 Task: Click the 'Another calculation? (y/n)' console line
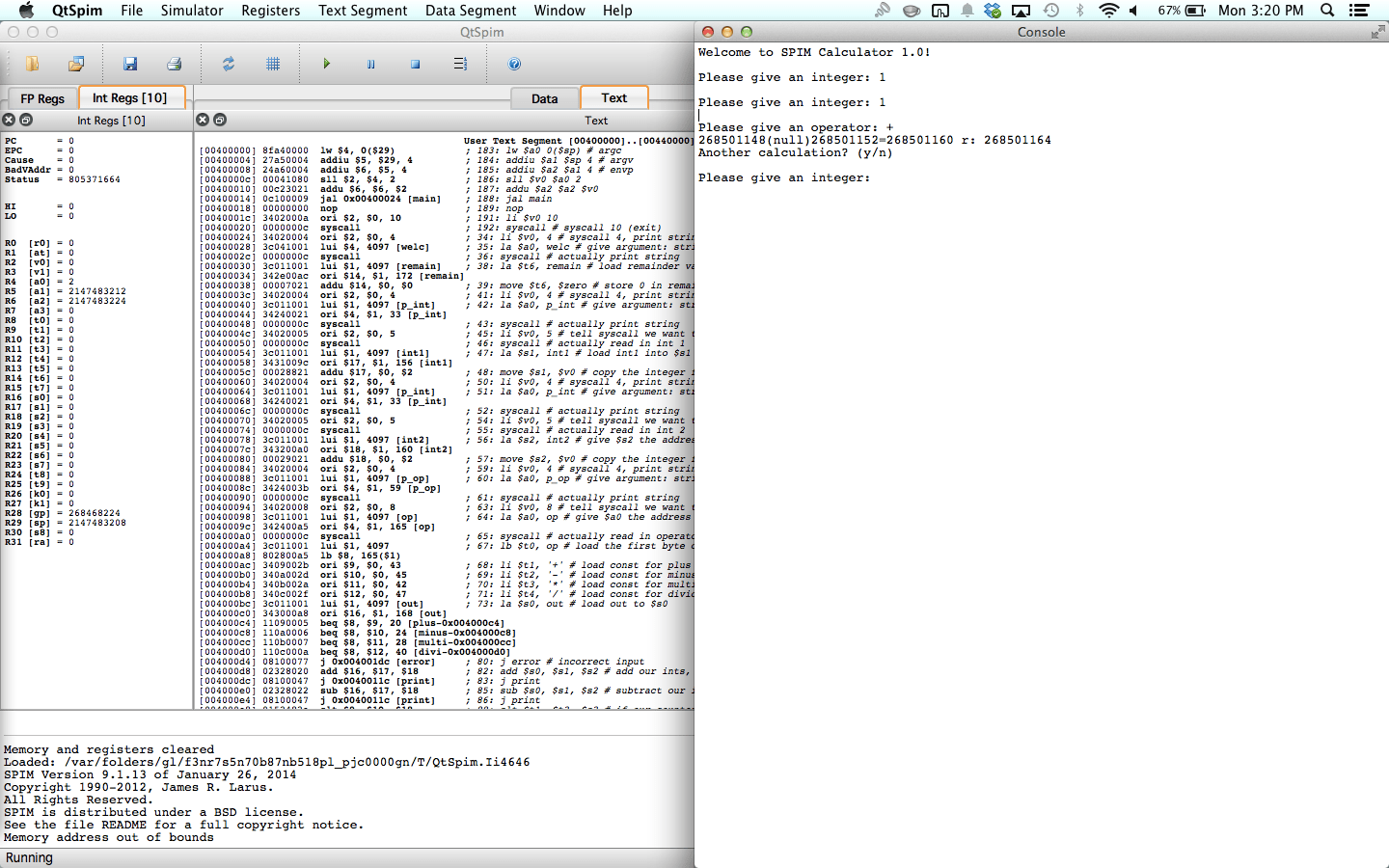(x=795, y=152)
